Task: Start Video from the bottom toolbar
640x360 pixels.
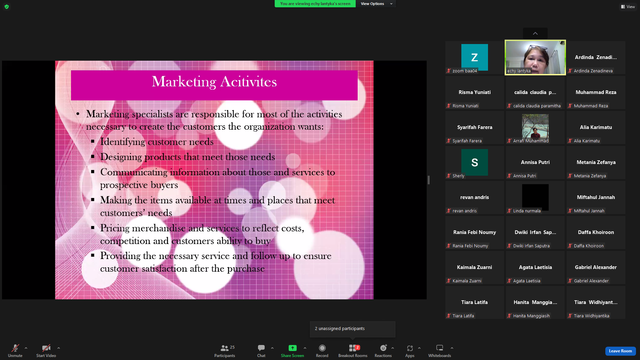Action: tap(46, 350)
